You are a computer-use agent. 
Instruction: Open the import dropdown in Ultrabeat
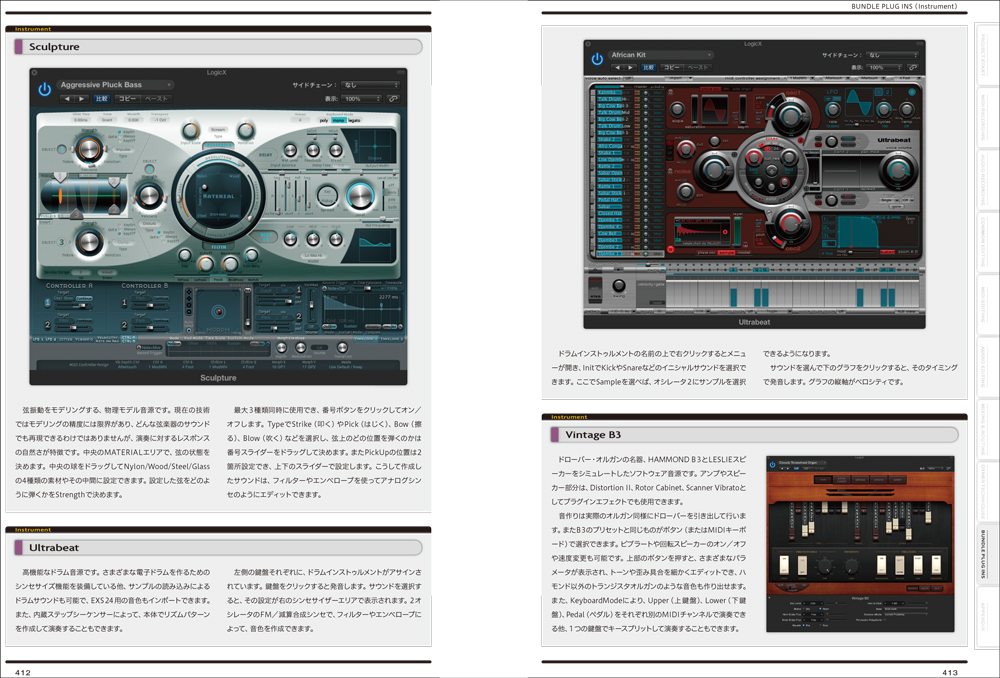pyautogui.click(x=680, y=78)
